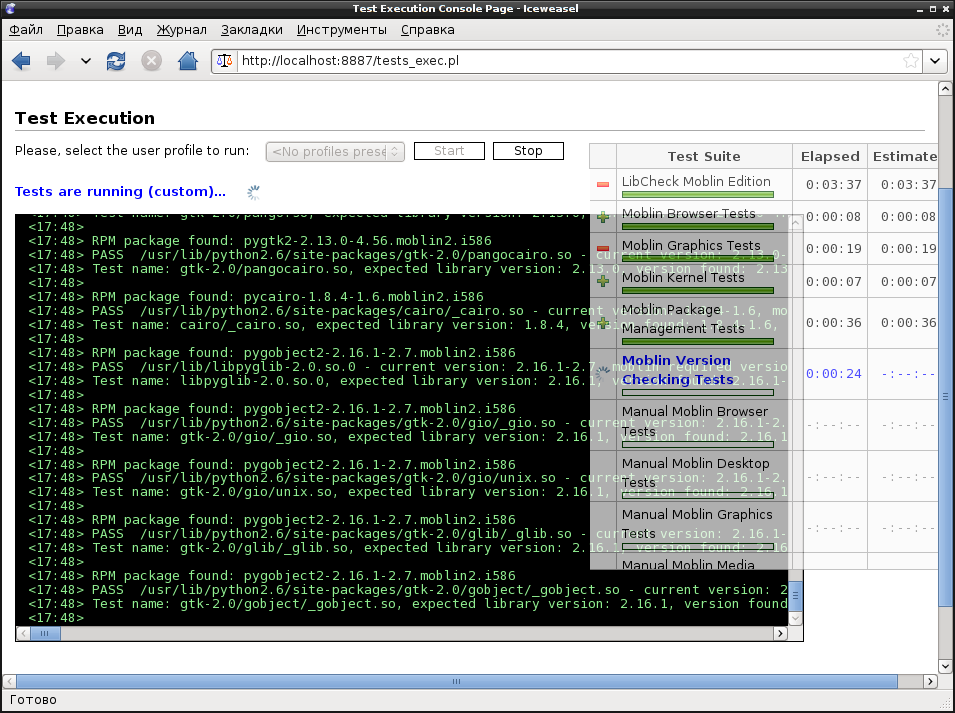The height and width of the screenshot is (713, 955).
Task: Select Moblin Kernel Tests suite name
Action: tap(683, 278)
